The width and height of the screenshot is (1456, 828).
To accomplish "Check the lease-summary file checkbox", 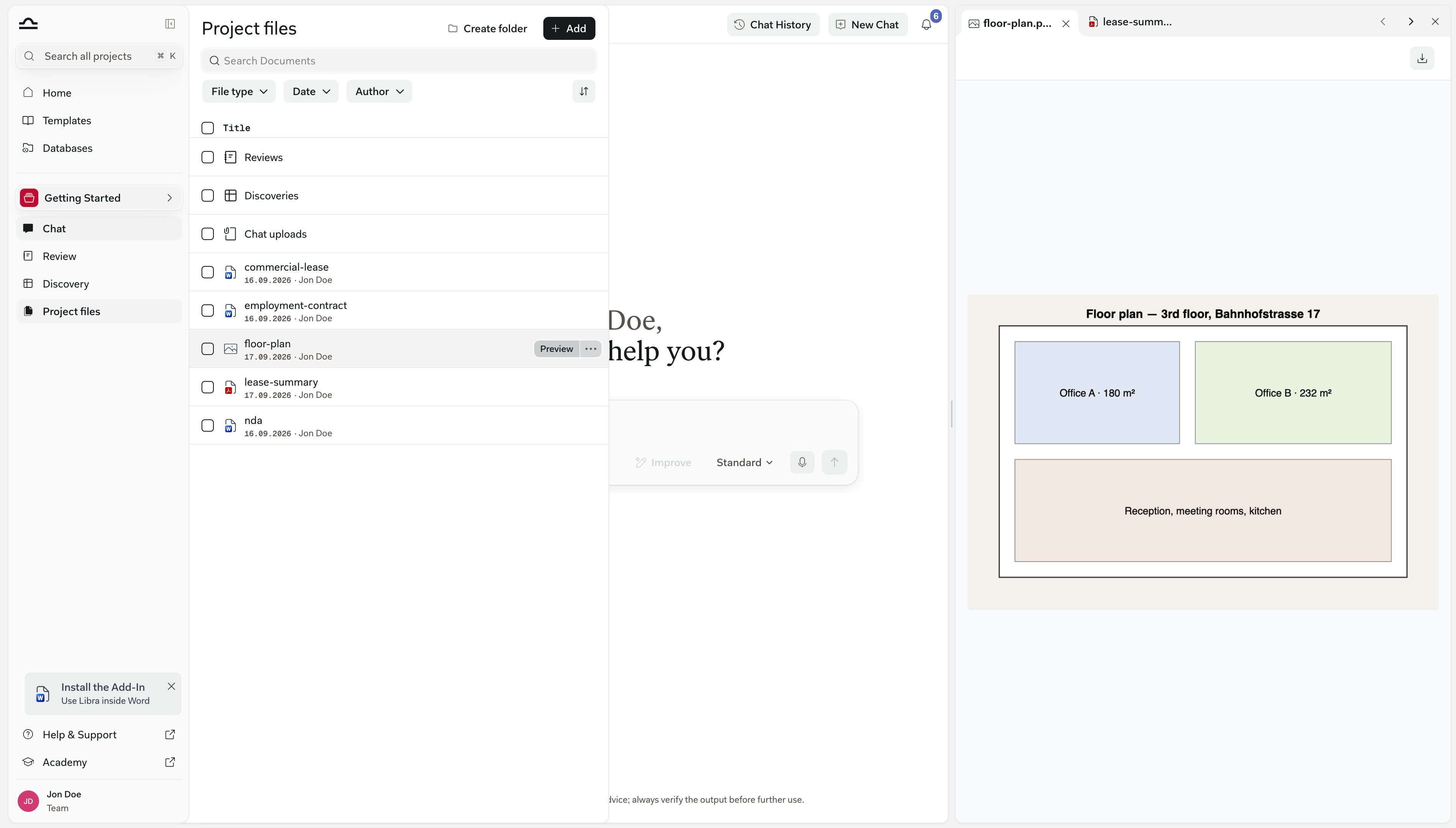I will click(207, 387).
